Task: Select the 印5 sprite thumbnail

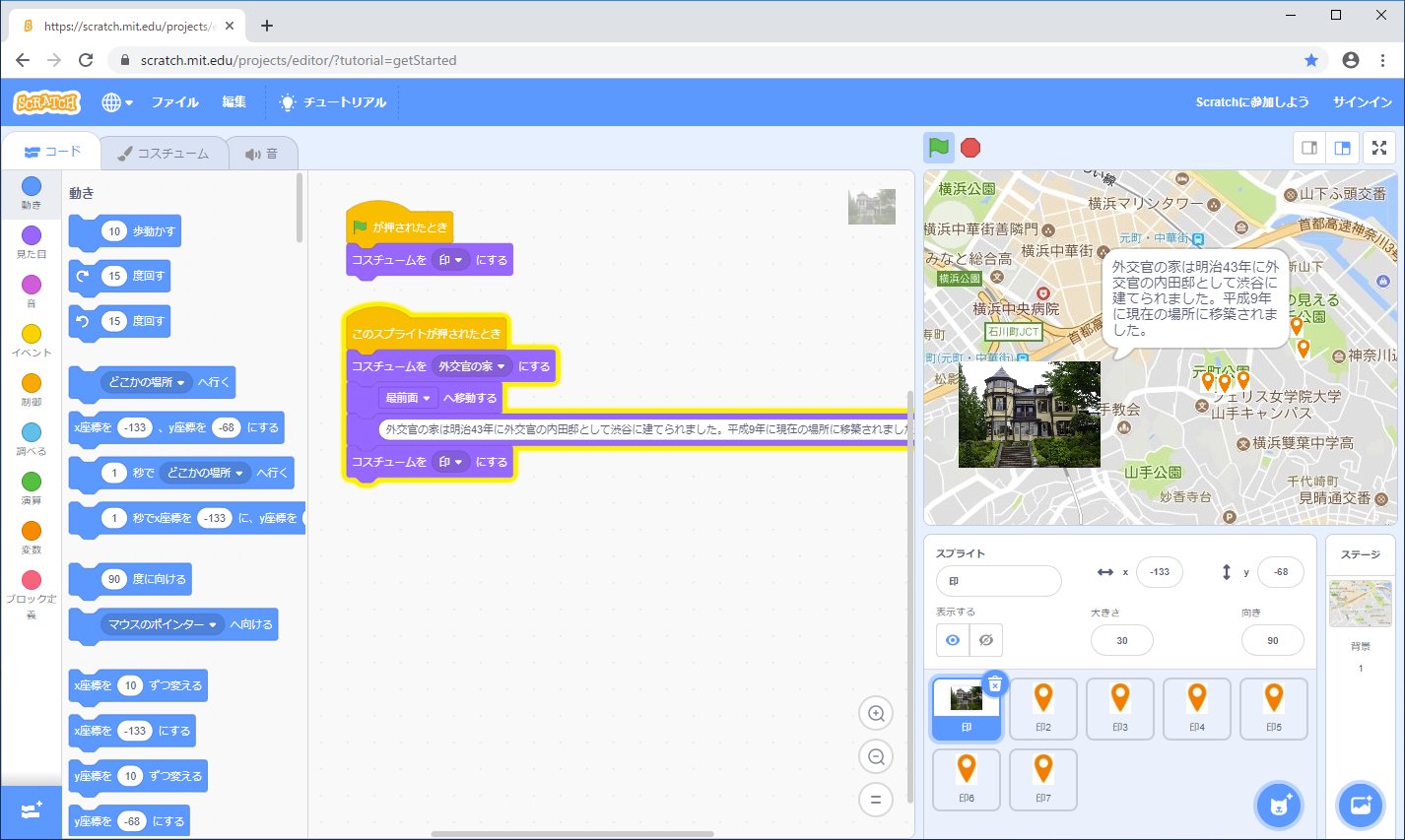Action: click(x=1273, y=707)
